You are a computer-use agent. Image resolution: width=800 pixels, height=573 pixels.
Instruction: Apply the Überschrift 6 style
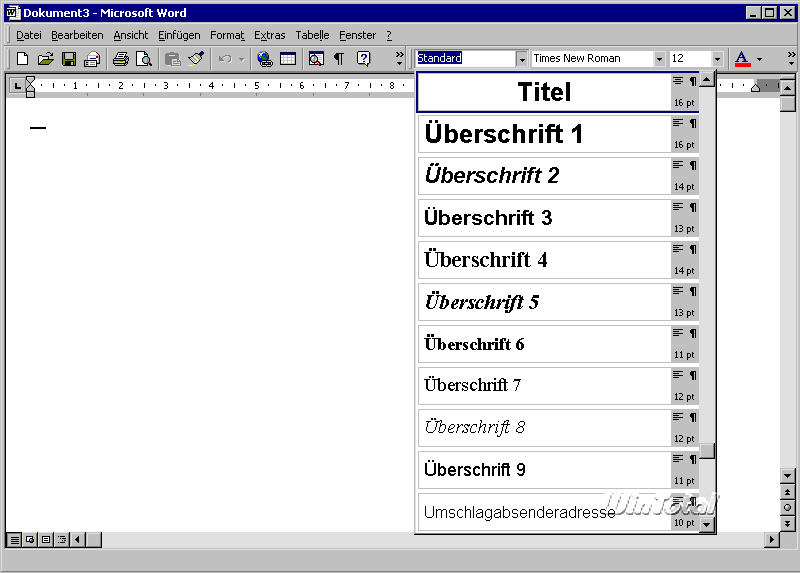(x=558, y=344)
